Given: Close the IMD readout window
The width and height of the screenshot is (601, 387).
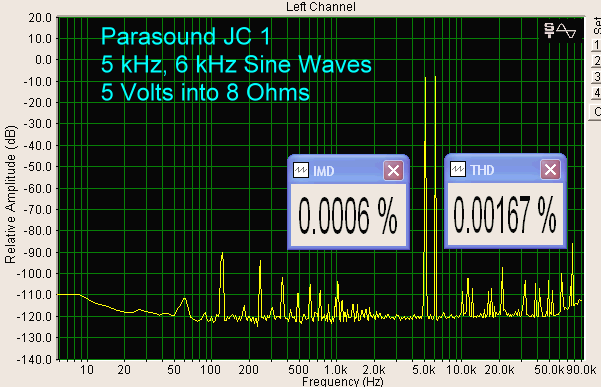Looking at the screenshot, I should pos(393,170).
